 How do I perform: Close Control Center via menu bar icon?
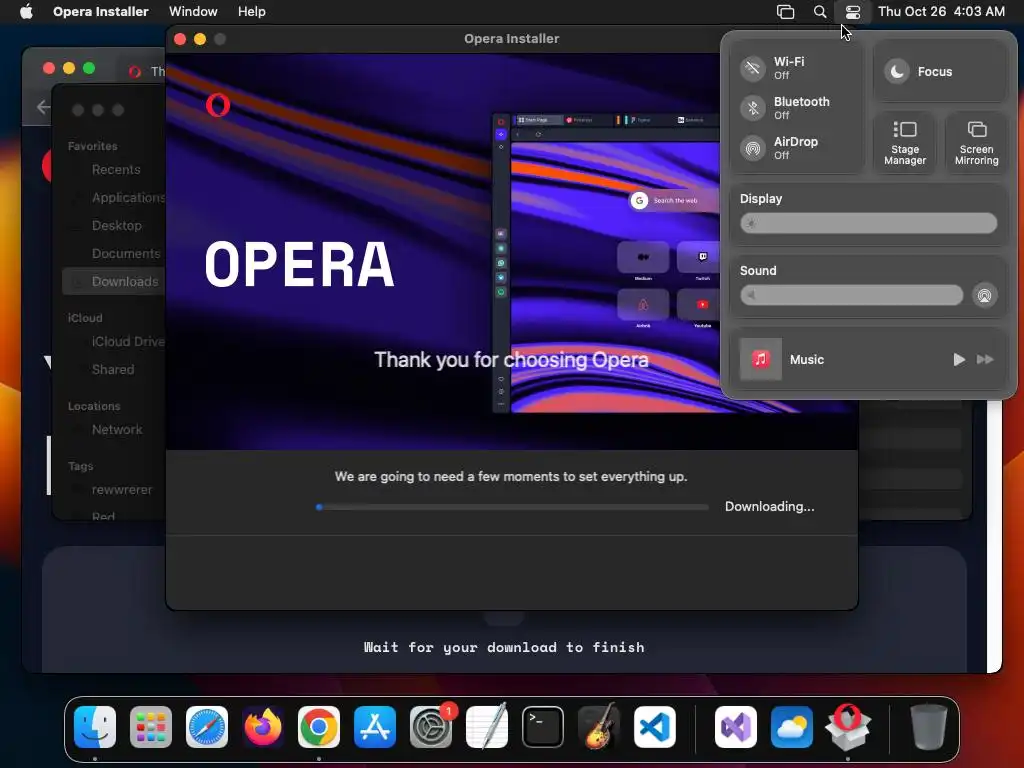click(x=853, y=11)
